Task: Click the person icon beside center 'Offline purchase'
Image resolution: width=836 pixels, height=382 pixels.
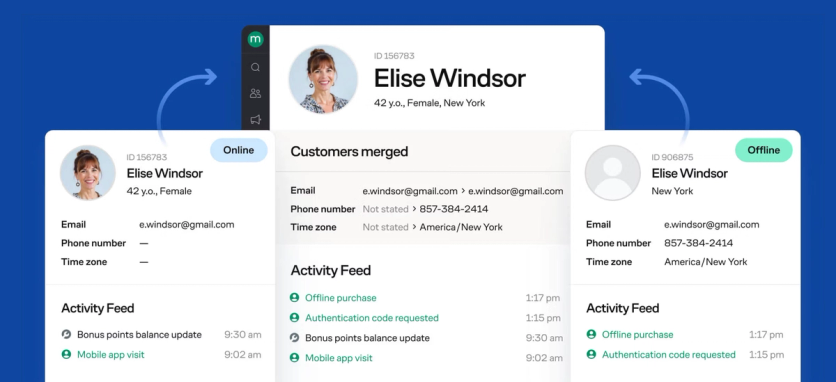Action: pyautogui.click(x=294, y=298)
